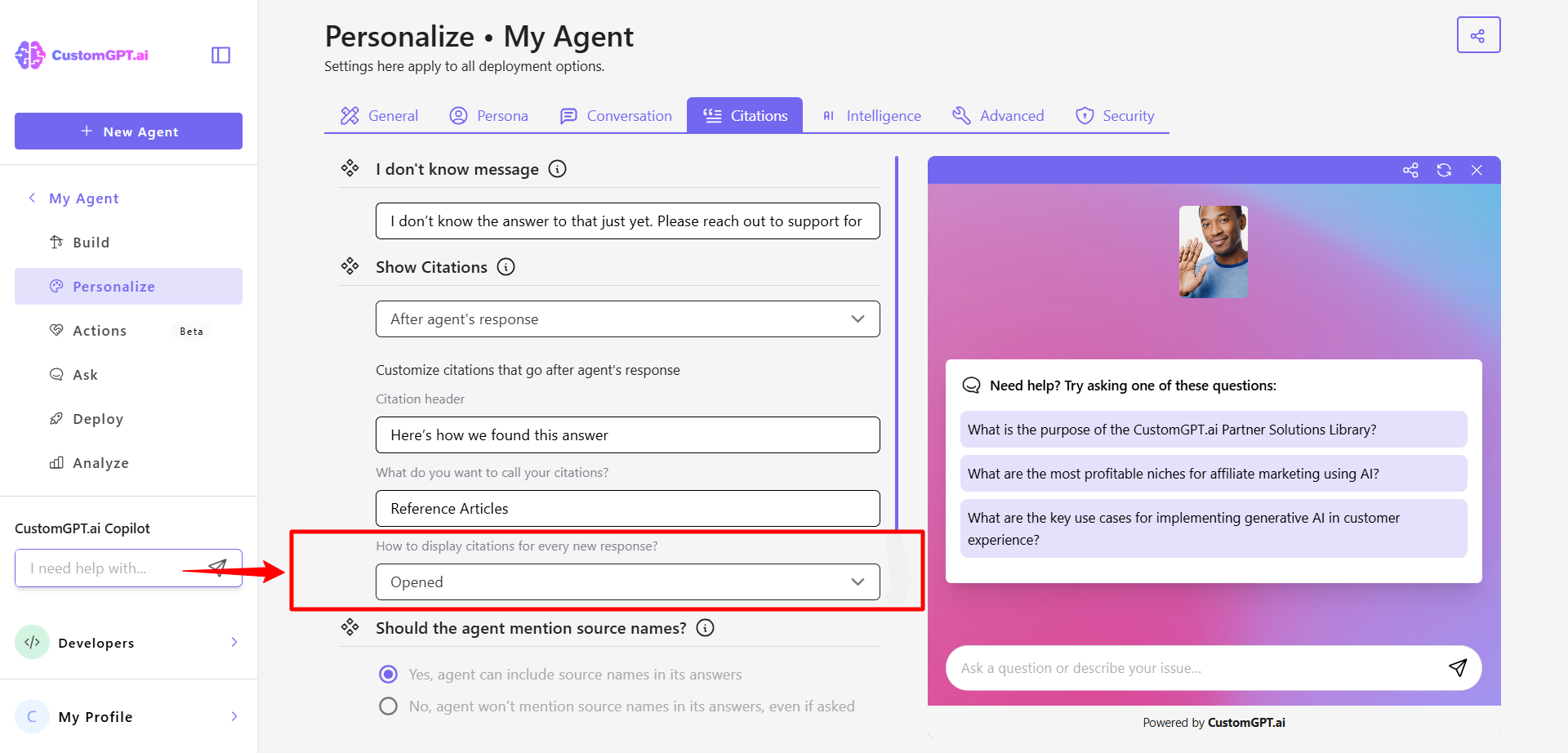Screen dimensions: 1568x753
Task: Refresh the chat preview conversation
Action: coord(1444,170)
